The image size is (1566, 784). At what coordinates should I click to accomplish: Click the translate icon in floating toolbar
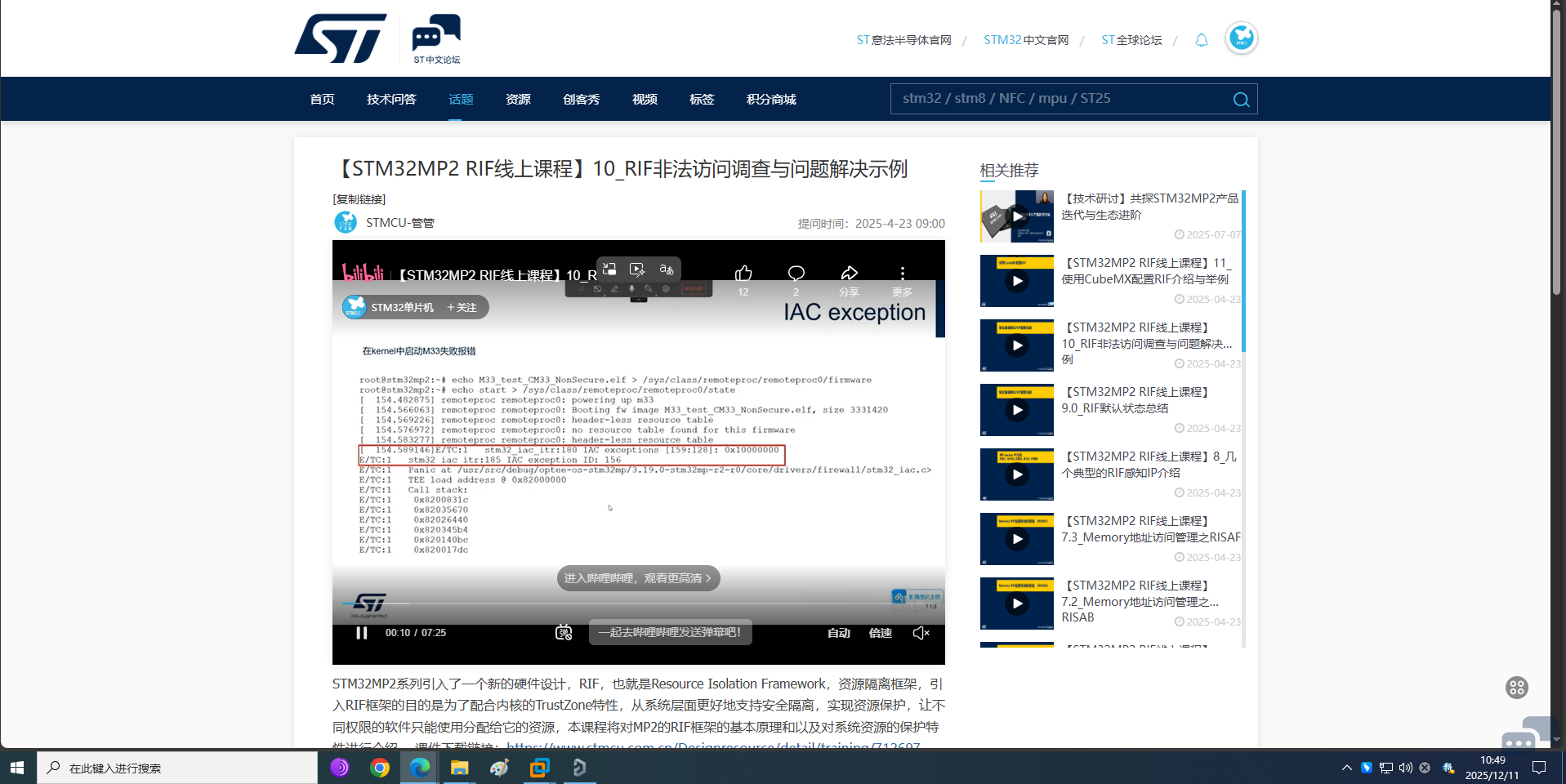(x=667, y=269)
